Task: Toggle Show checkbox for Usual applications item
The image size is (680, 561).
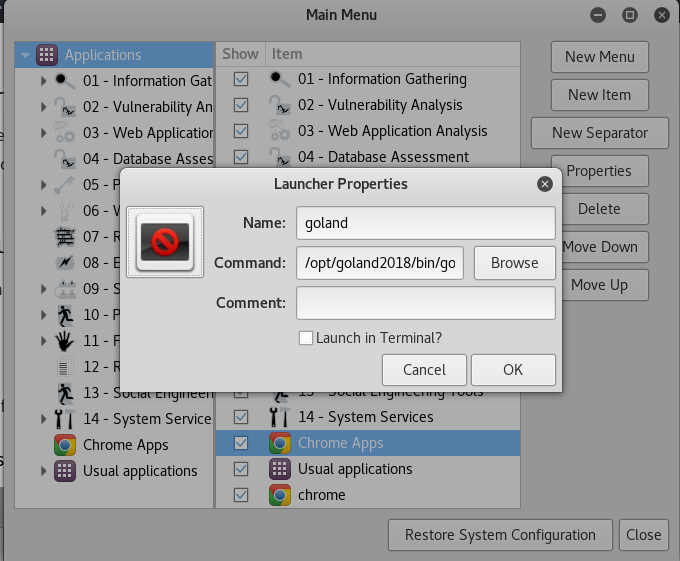Action: (x=241, y=469)
